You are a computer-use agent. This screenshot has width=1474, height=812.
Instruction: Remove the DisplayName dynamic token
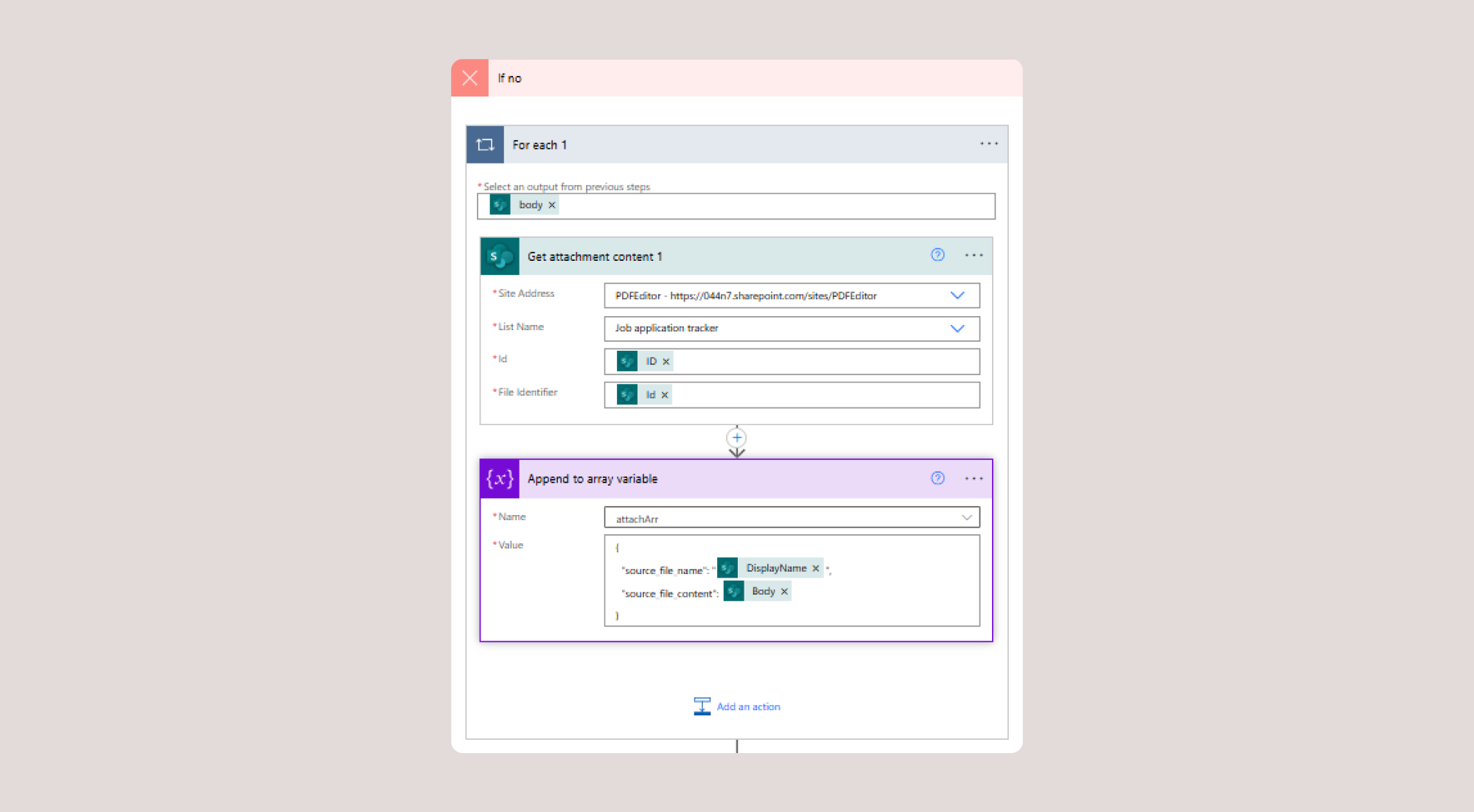point(816,568)
